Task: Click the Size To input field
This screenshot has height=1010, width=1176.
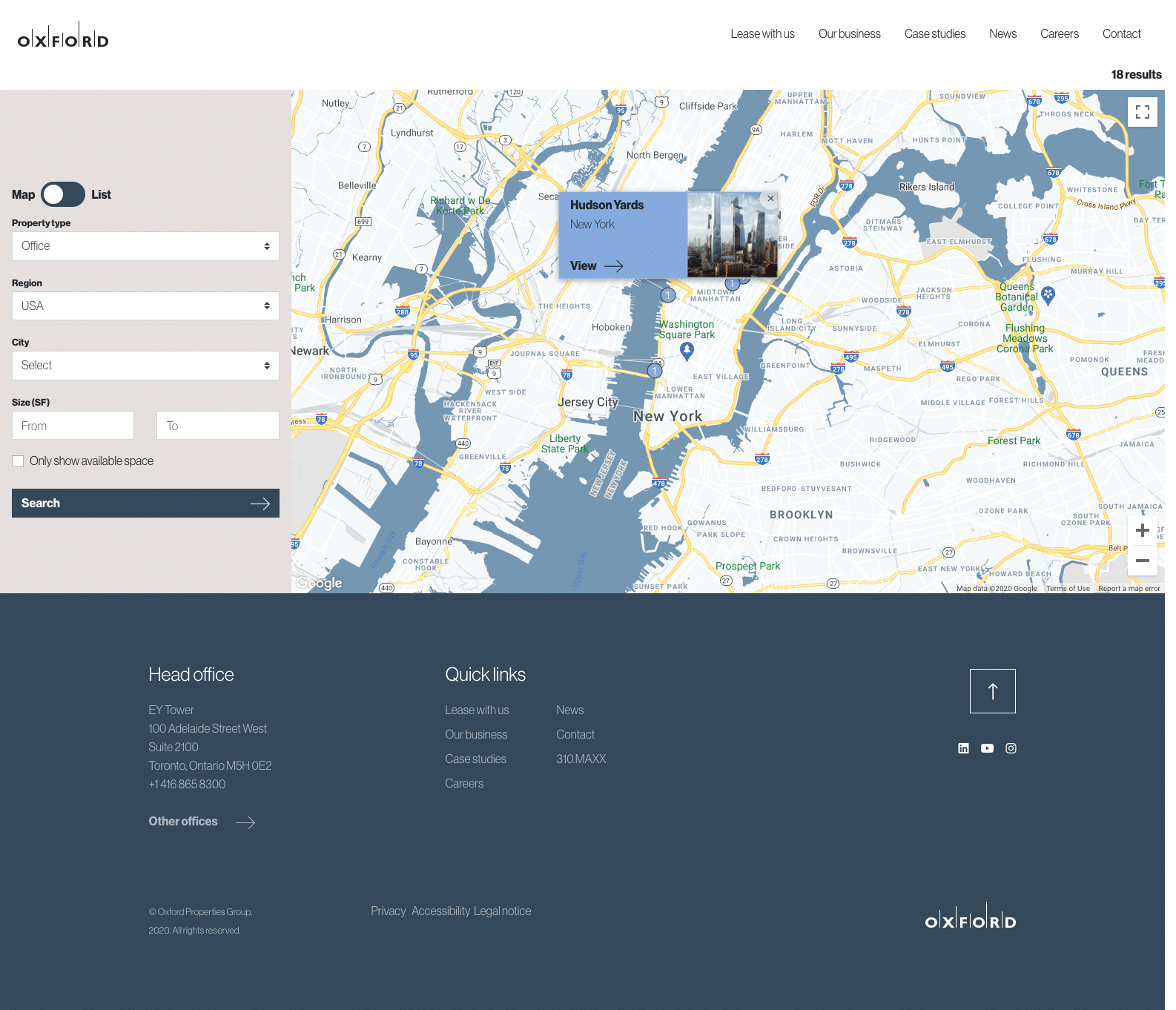Action: (x=218, y=426)
